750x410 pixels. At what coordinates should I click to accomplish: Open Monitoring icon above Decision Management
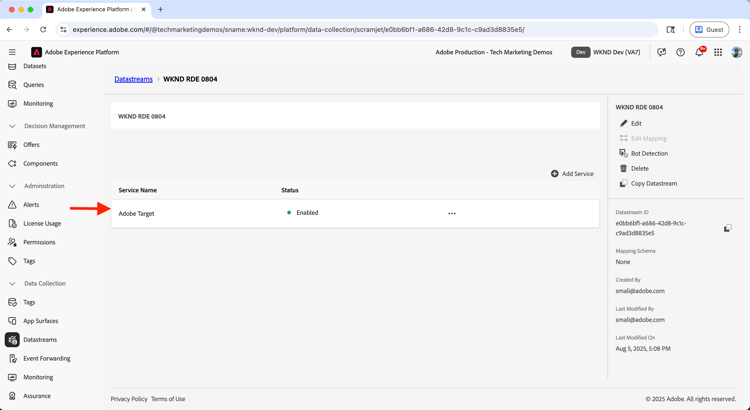pos(12,103)
